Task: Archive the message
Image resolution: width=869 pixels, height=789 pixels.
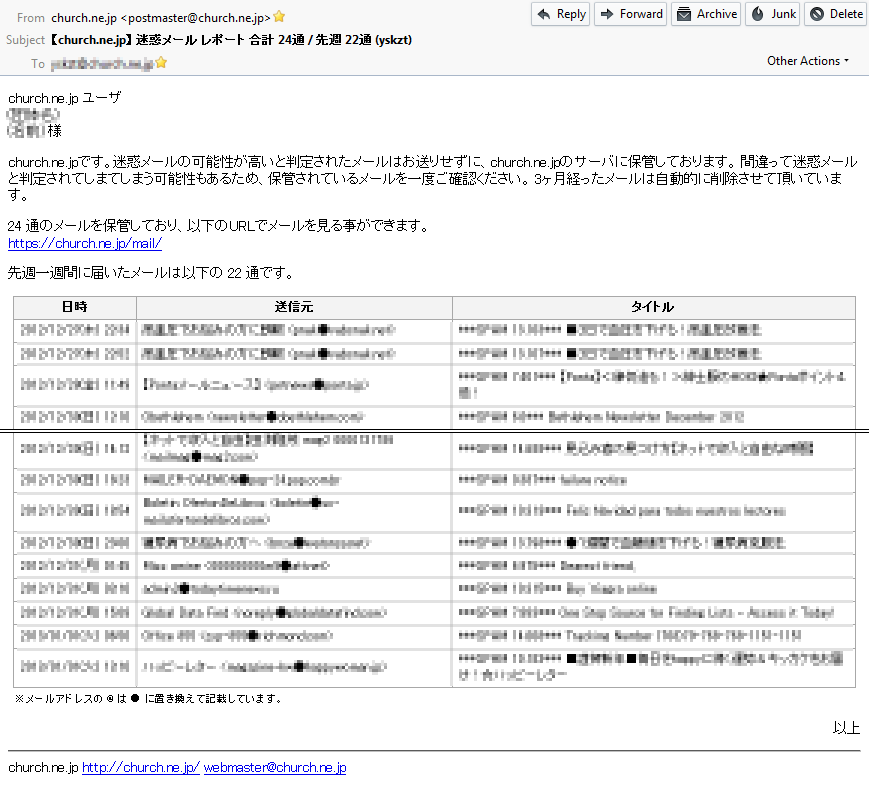Action: (706, 14)
